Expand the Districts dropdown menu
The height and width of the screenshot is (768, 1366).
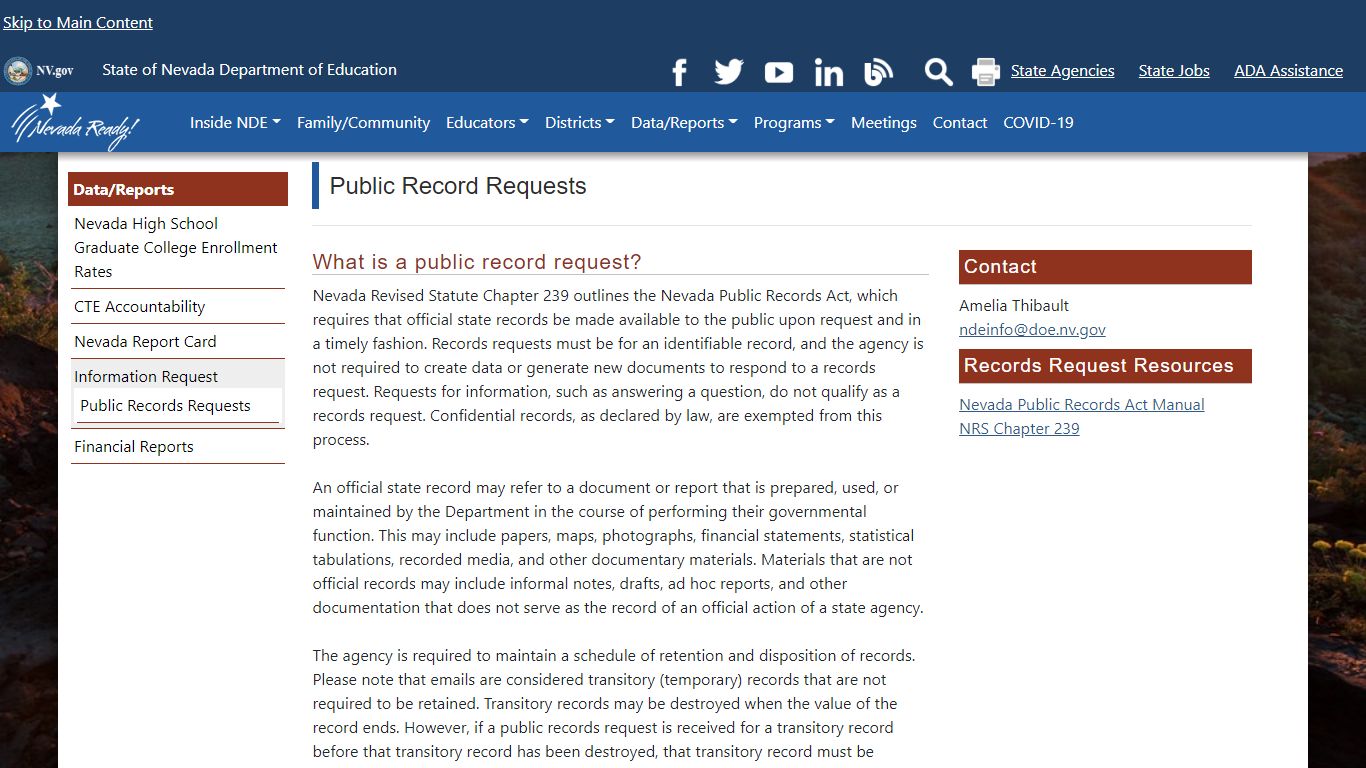579,122
